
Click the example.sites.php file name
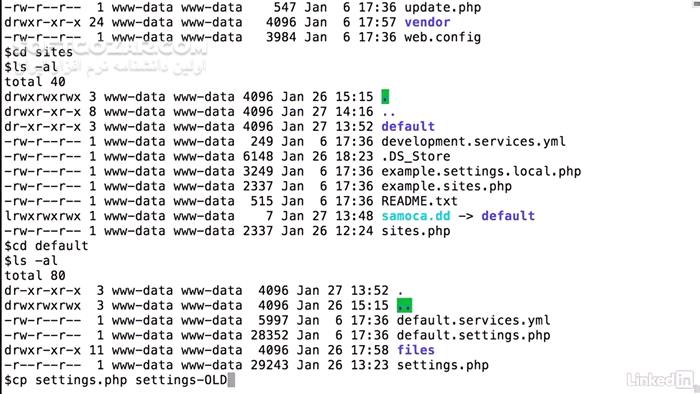(446, 186)
